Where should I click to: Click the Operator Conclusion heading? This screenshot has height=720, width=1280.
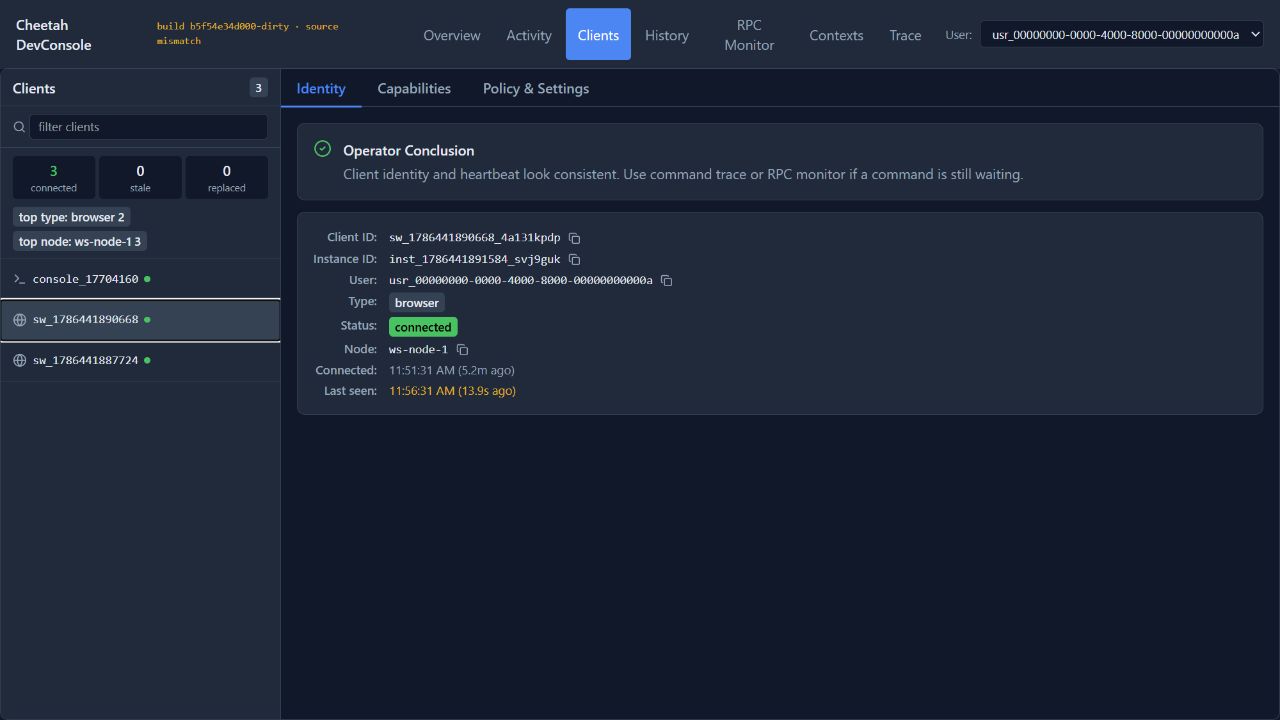[x=408, y=151]
